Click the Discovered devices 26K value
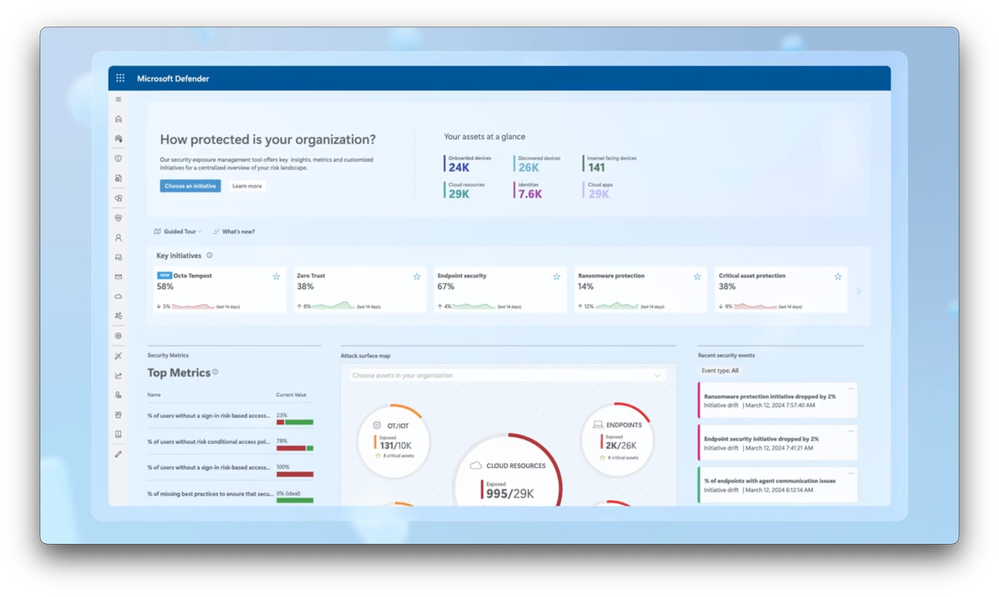 pyautogui.click(x=528, y=168)
